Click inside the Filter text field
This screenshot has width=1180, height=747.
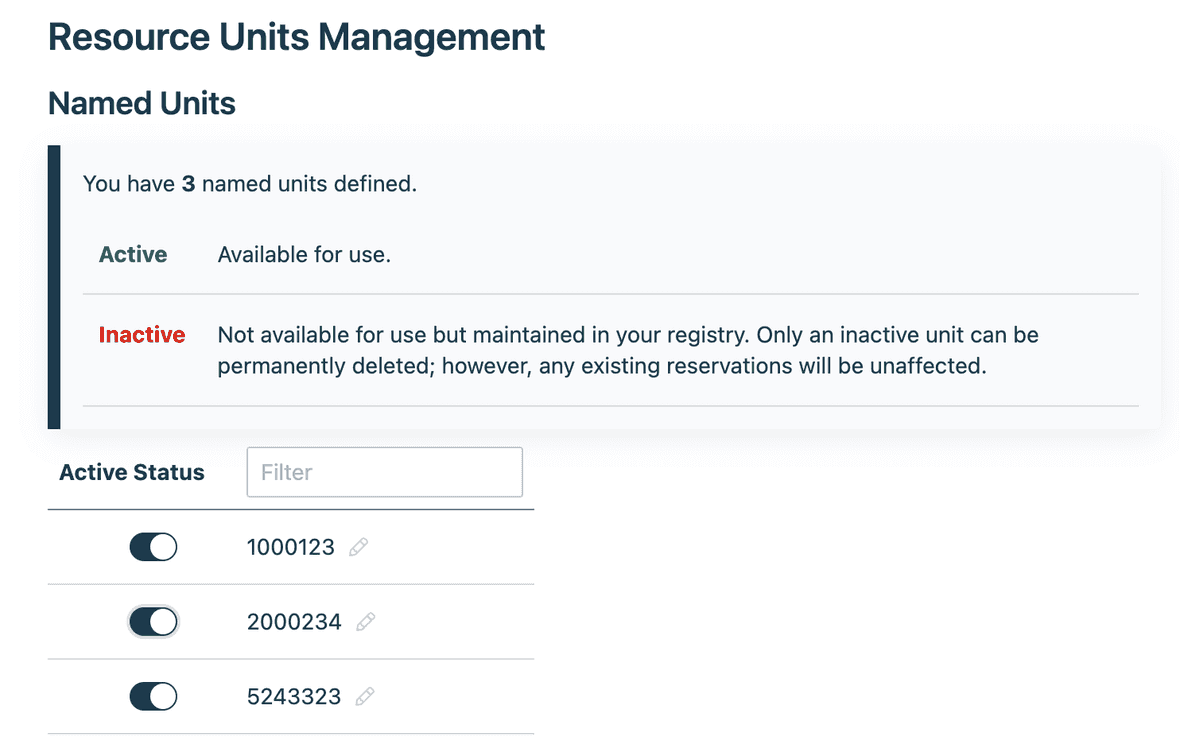coord(384,471)
